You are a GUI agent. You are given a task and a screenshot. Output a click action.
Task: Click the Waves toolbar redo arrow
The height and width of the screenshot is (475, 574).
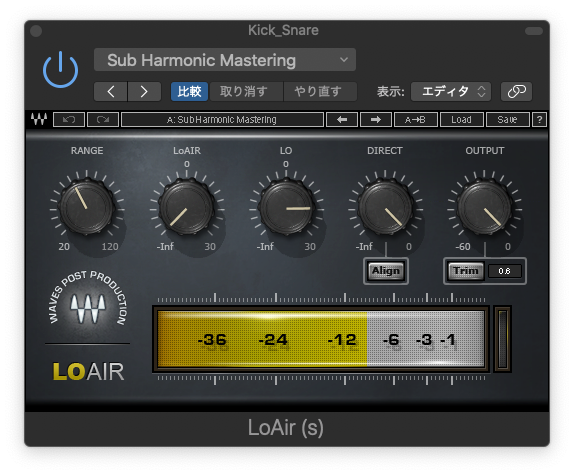(103, 120)
